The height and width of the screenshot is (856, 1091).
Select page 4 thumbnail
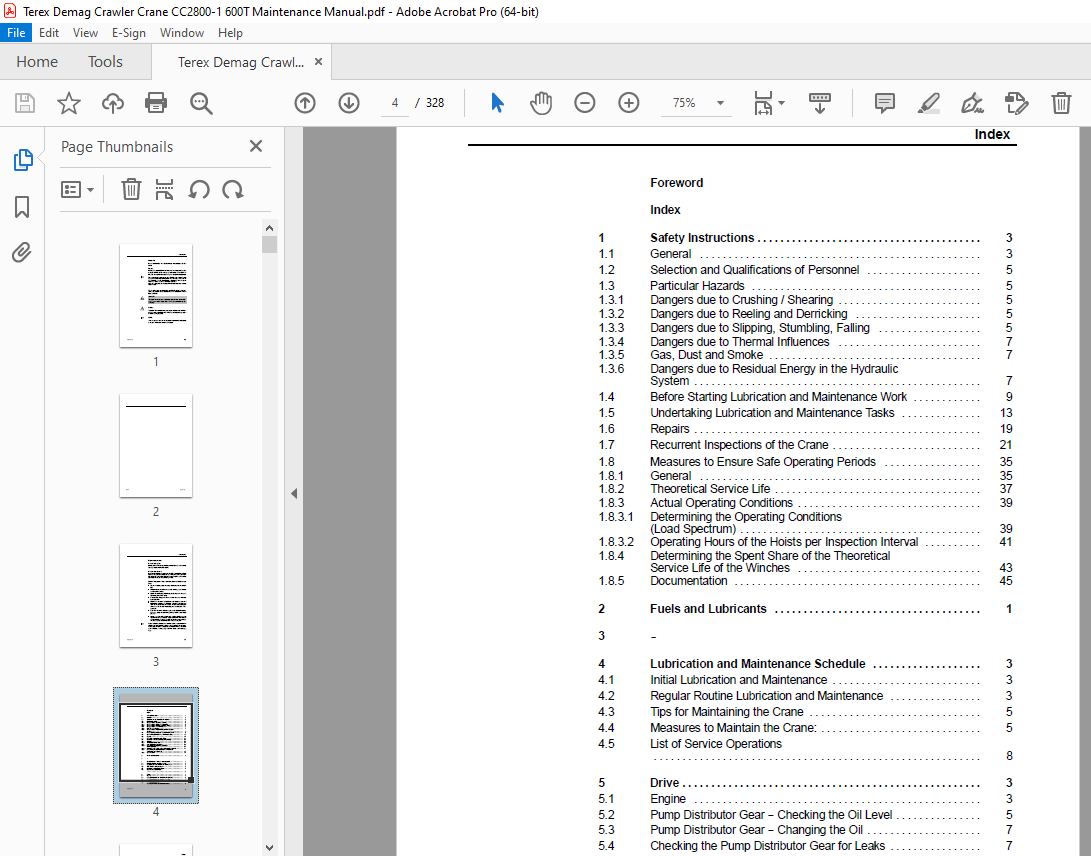[x=156, y=745]
